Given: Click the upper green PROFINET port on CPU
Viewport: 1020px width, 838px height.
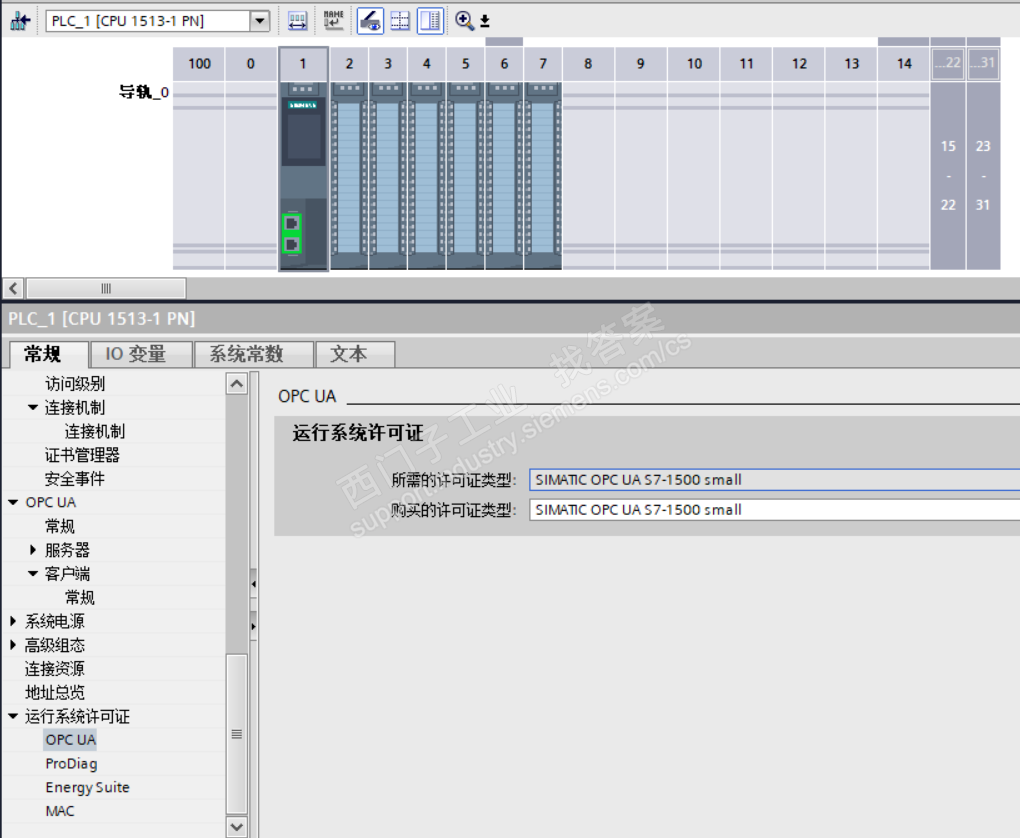Looking at the screenshot, I should click(x=292, y=223).
